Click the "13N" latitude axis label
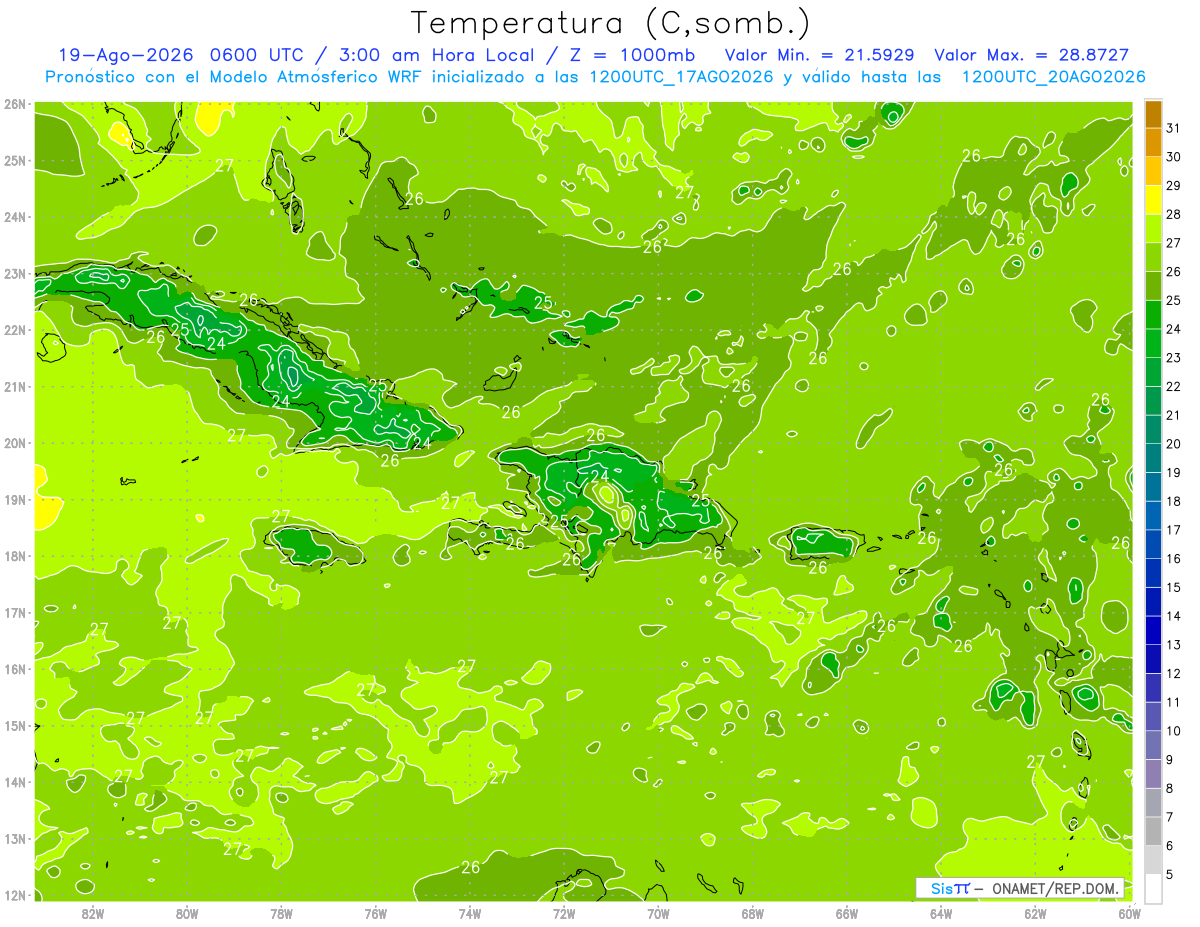 point(14,838)
